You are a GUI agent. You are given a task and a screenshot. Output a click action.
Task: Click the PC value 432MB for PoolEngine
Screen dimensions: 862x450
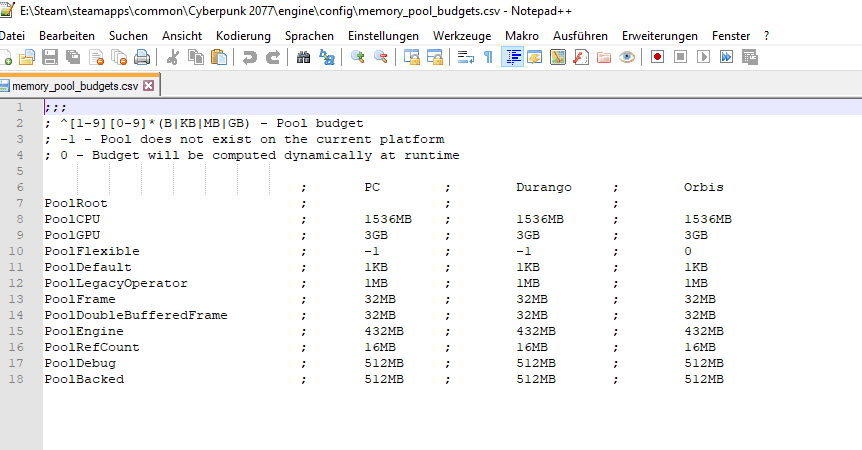click(x=384, y=331)
